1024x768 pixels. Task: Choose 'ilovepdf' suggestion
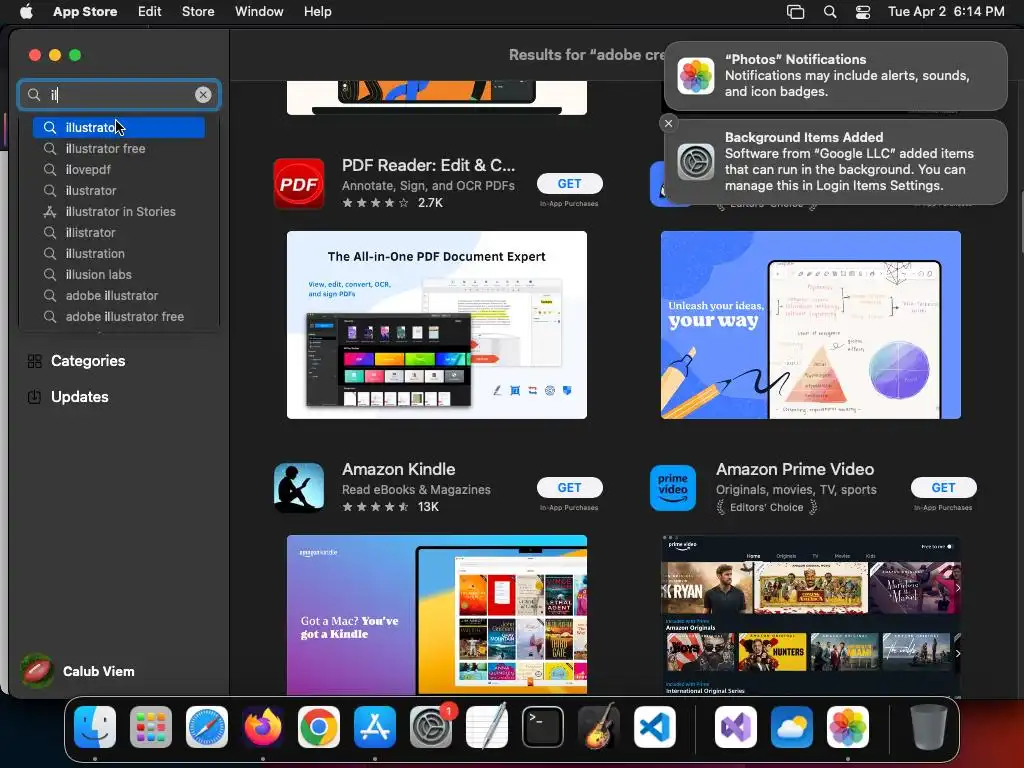pyautogui.click(x=119, y=169)
